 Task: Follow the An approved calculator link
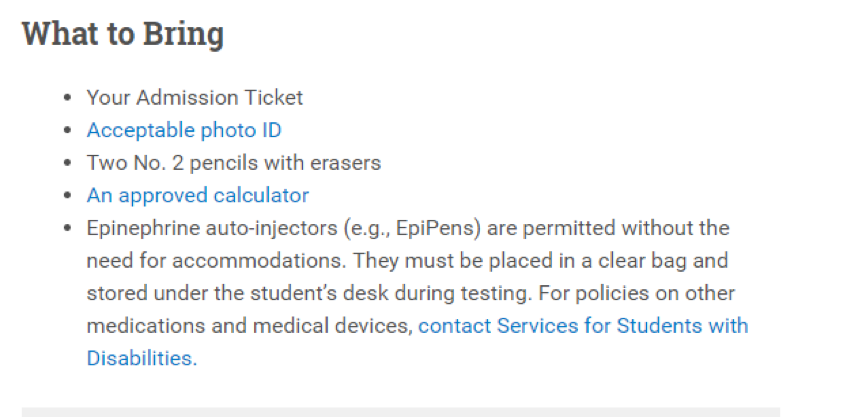[x=197, y=195]
